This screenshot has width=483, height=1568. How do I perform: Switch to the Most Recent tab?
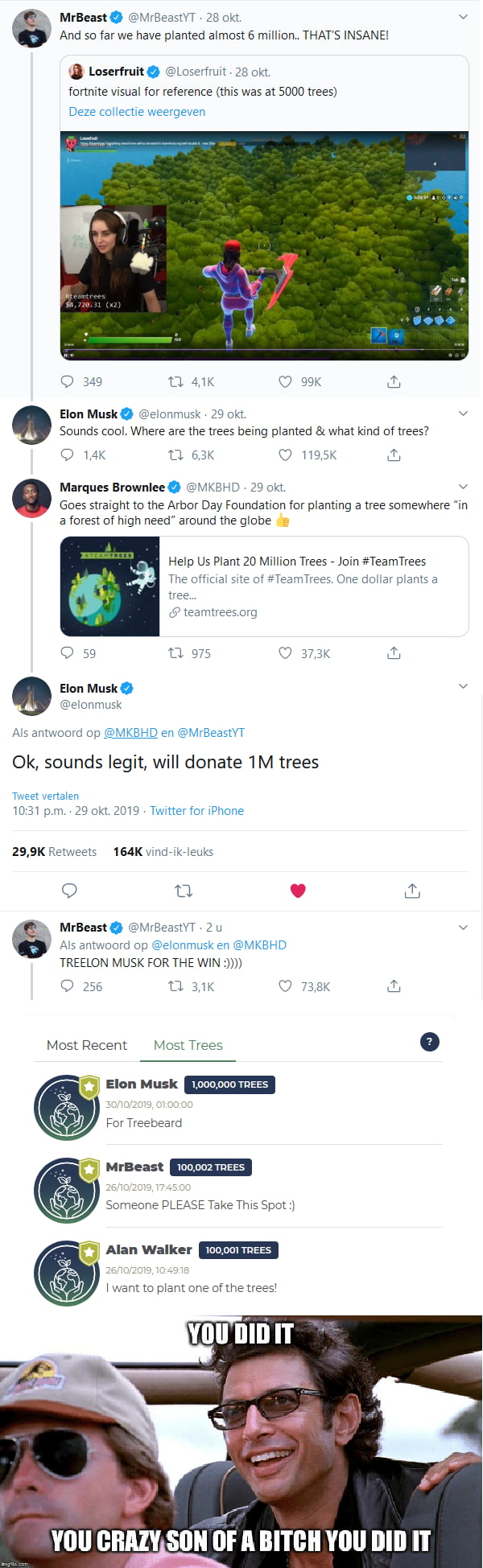point(86,1045)
